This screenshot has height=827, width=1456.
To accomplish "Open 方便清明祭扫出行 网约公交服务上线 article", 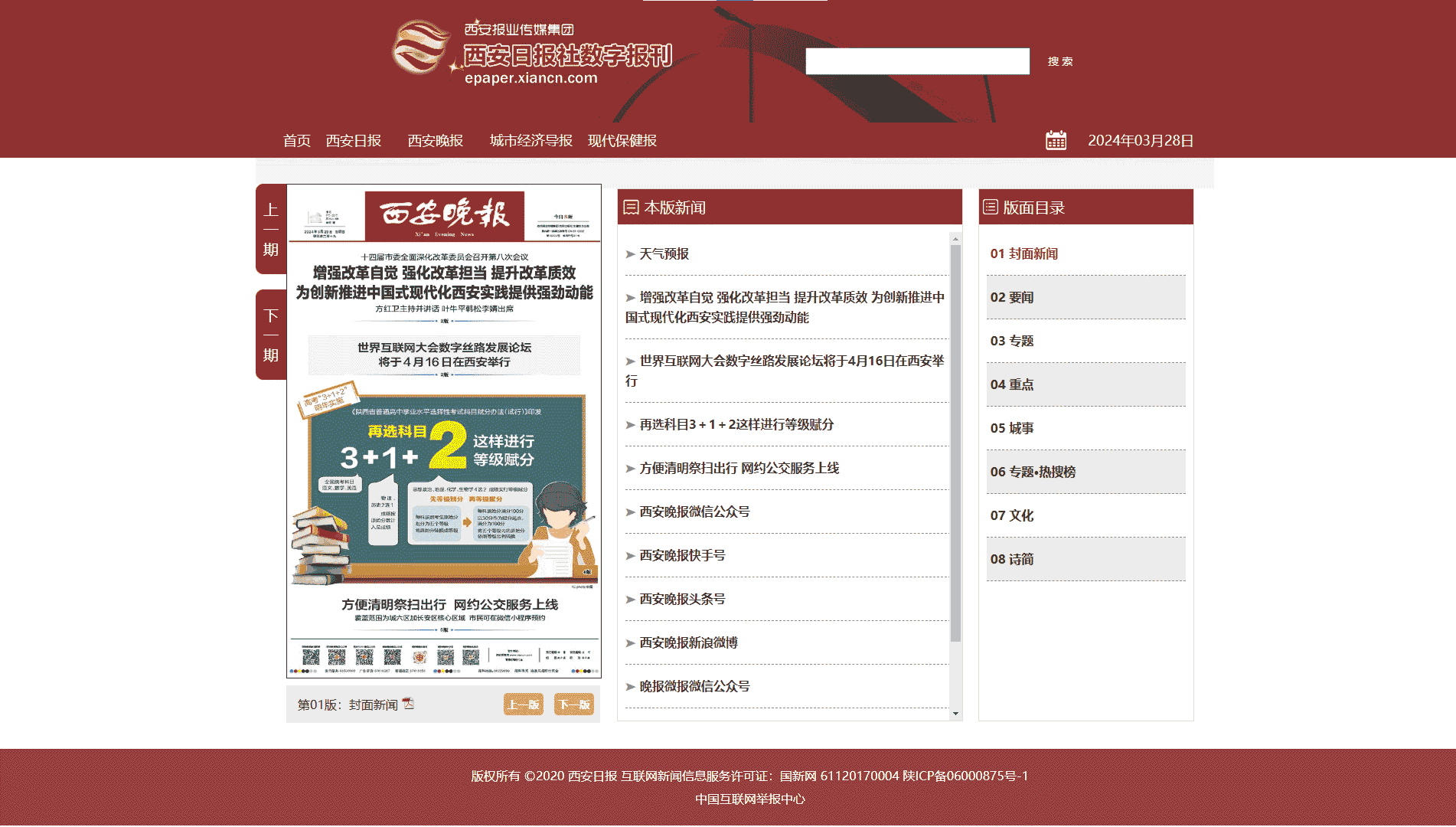I will (x=739, y=469).
